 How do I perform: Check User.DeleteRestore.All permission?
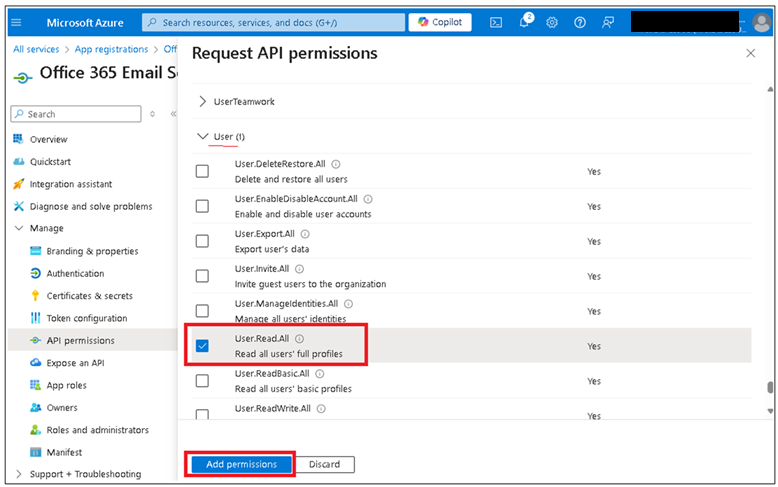(x=202, y=171)
